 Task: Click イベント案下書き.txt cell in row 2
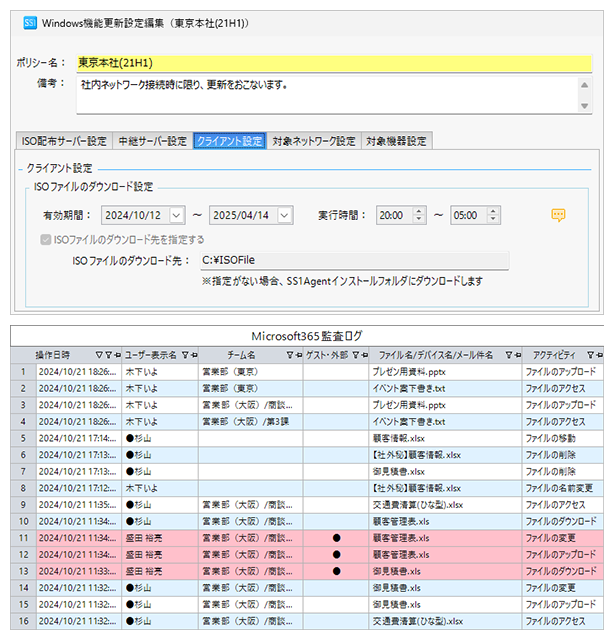[445, 389]
